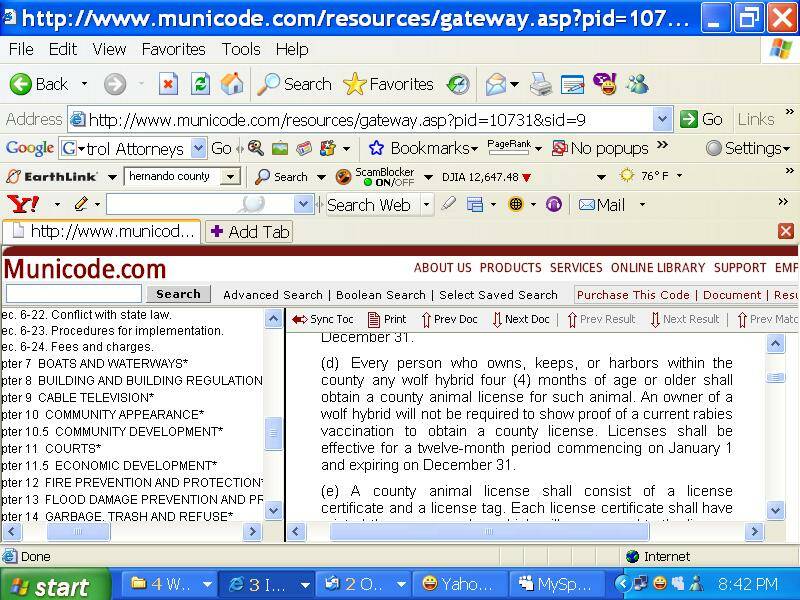Click document pane horizontal scrollbar thumb
Viewport: 800px width, 600px height.
489,532
